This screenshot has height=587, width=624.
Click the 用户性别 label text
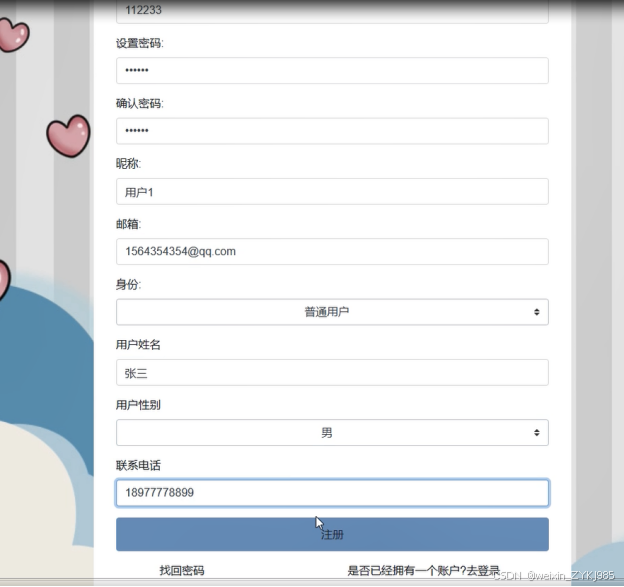click(138, 405)
